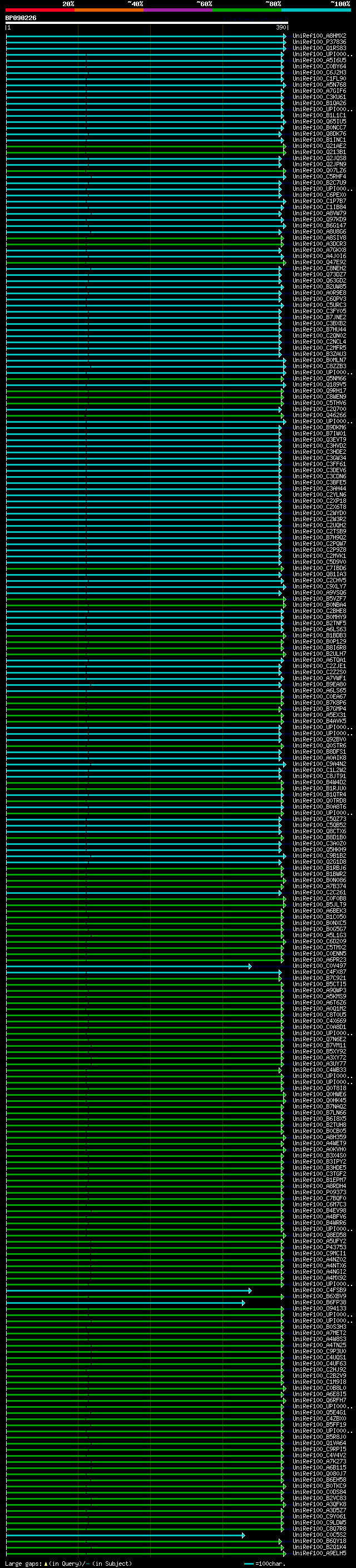
Task: Select the UniRef100_A5N768 label
Action: (x=319, y=85)
